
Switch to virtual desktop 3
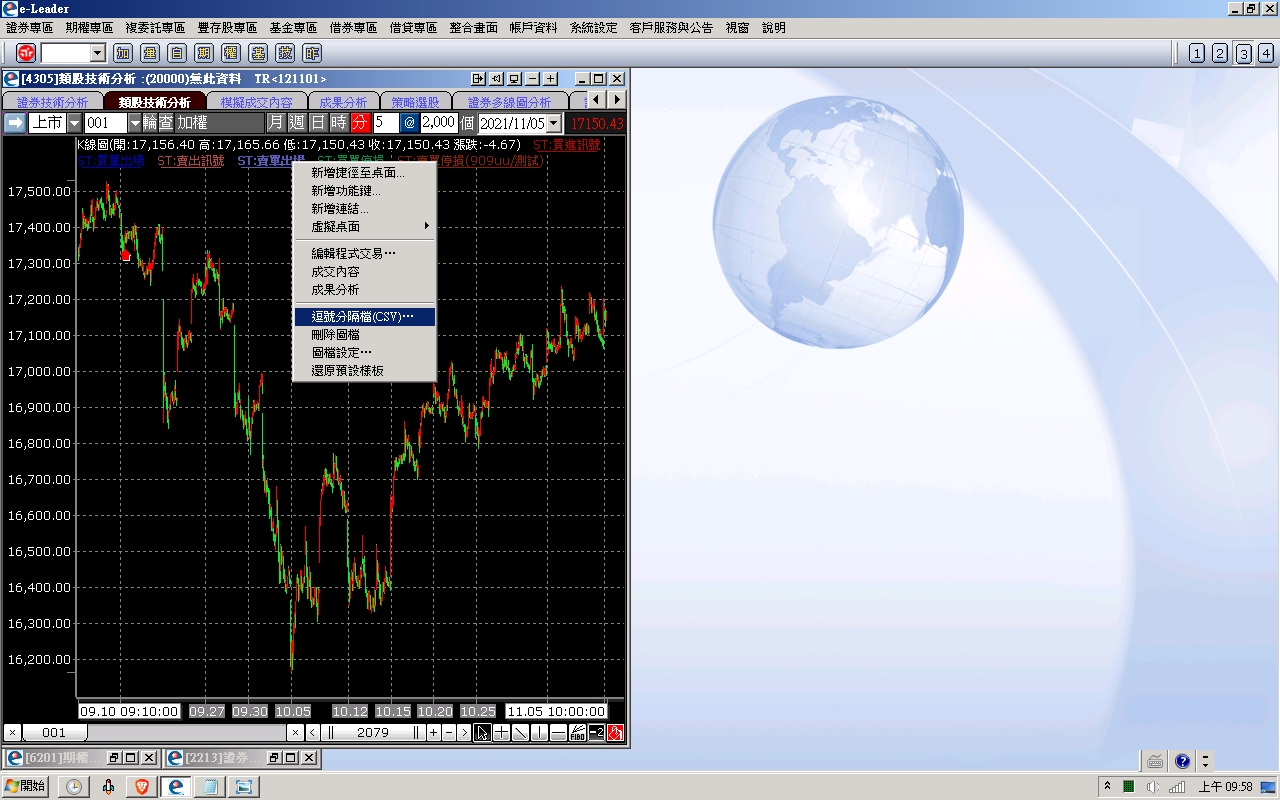click(1243, 53)
